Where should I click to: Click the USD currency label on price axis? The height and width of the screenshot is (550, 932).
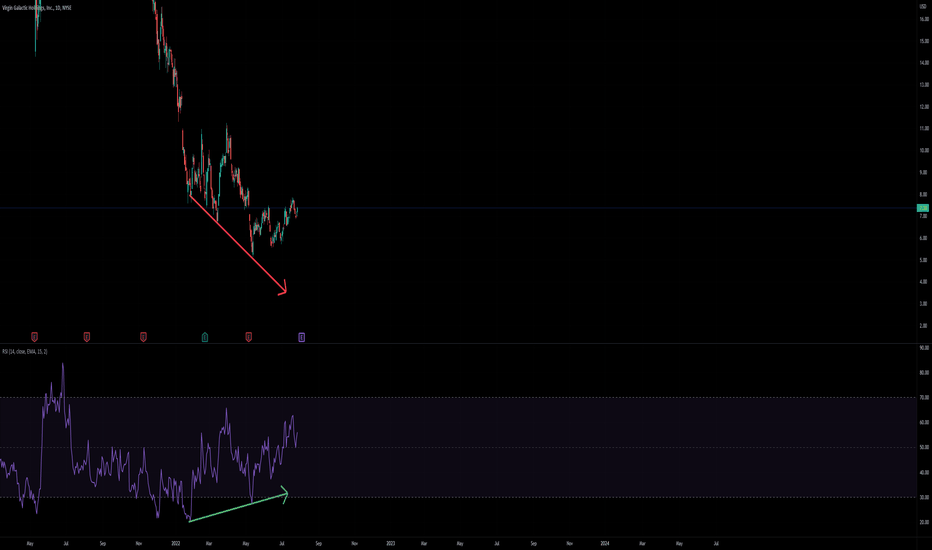(923, 7)
